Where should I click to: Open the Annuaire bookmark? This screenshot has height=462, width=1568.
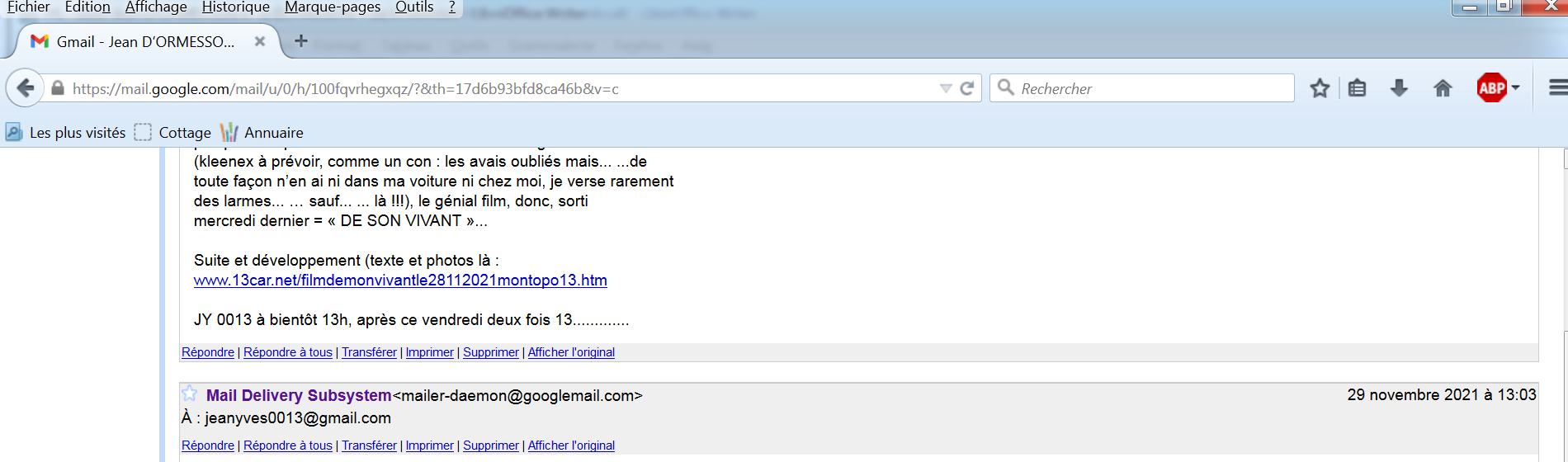(262, 133)
